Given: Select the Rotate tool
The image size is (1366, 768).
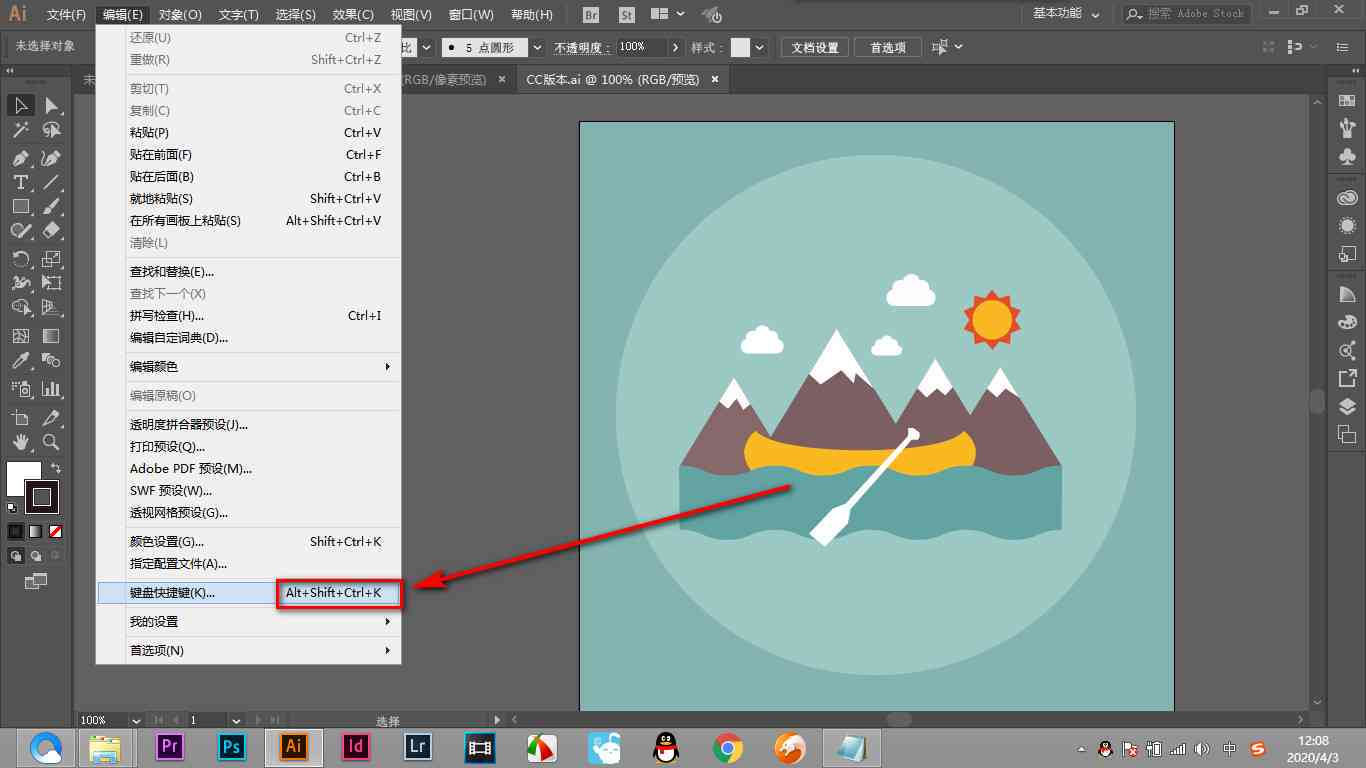Looking at the screenshot, I should pos(20,259).
